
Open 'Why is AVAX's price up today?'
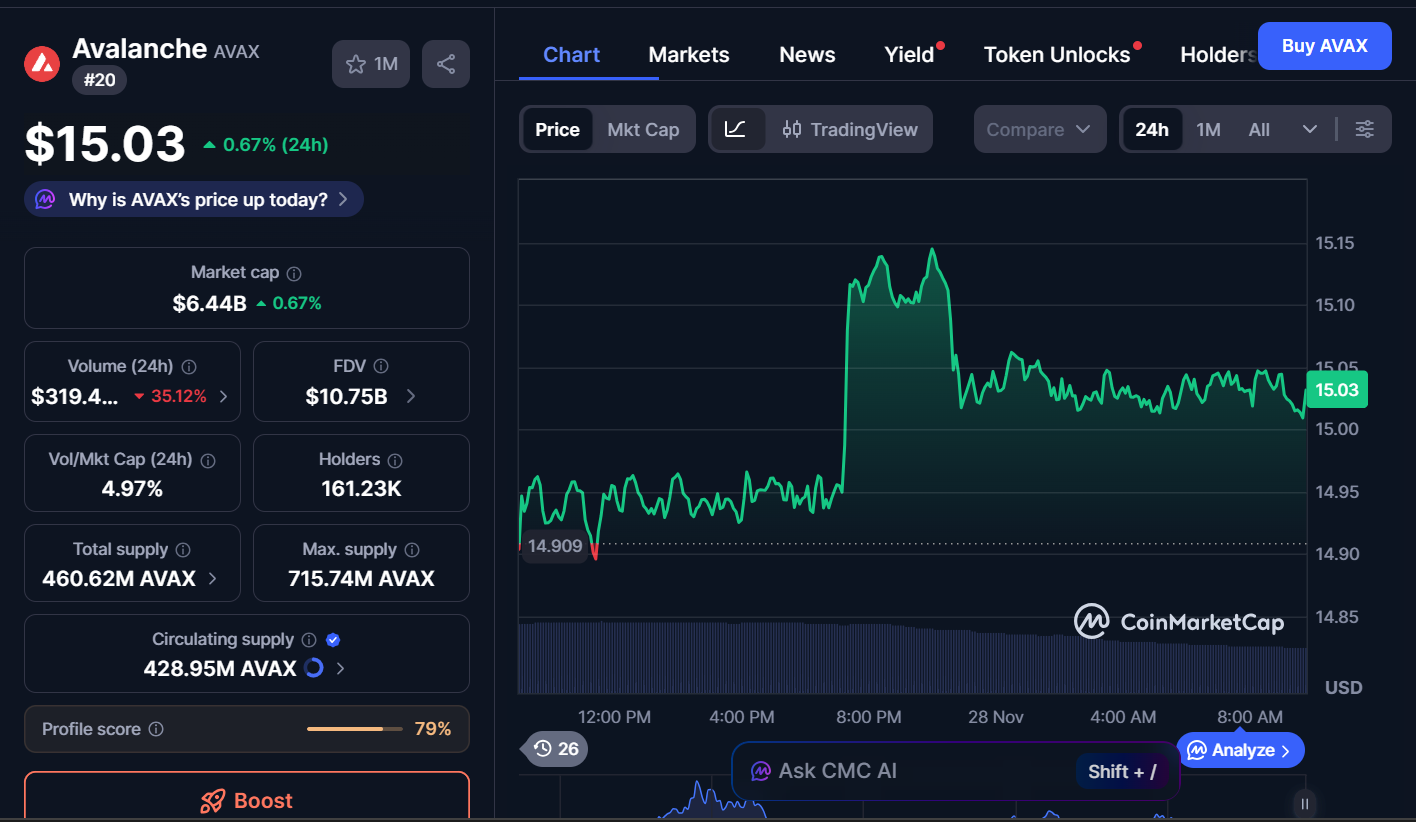point(197,199)
